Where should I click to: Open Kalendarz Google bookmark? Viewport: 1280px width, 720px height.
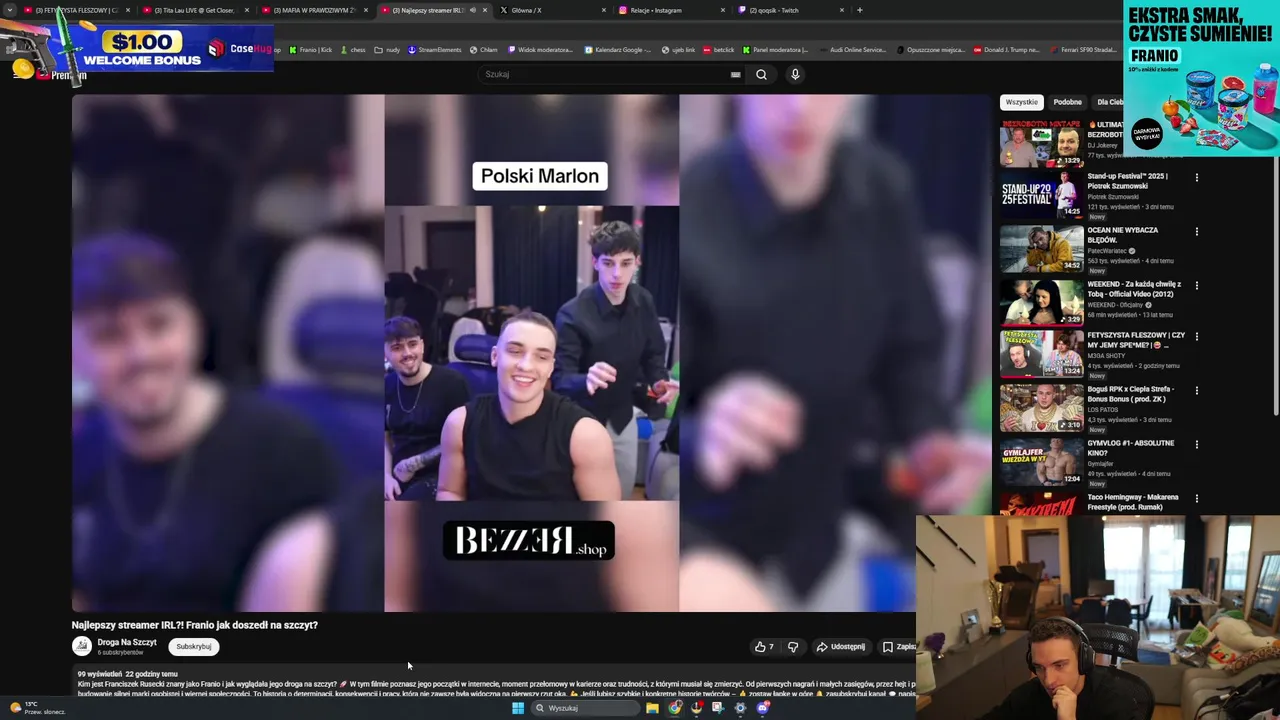618,49
